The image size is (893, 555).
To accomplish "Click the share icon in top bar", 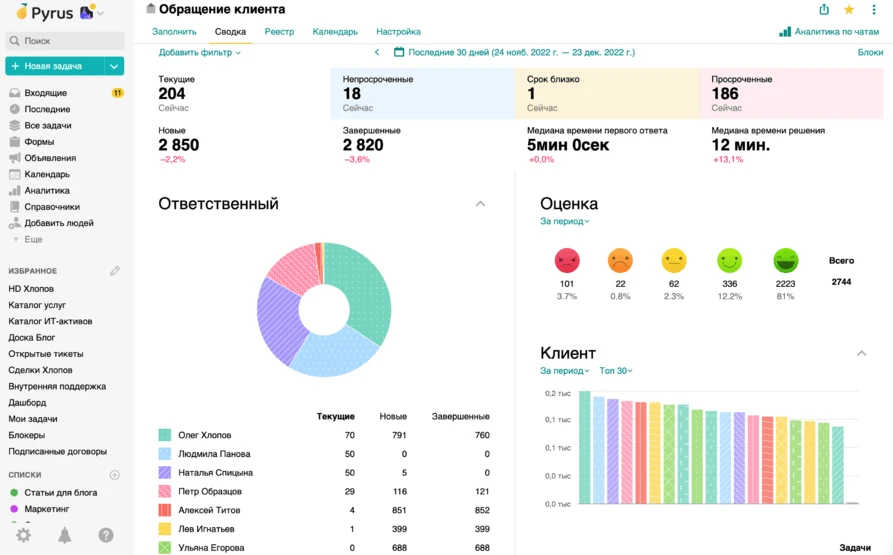I will [x=824, y=9].
